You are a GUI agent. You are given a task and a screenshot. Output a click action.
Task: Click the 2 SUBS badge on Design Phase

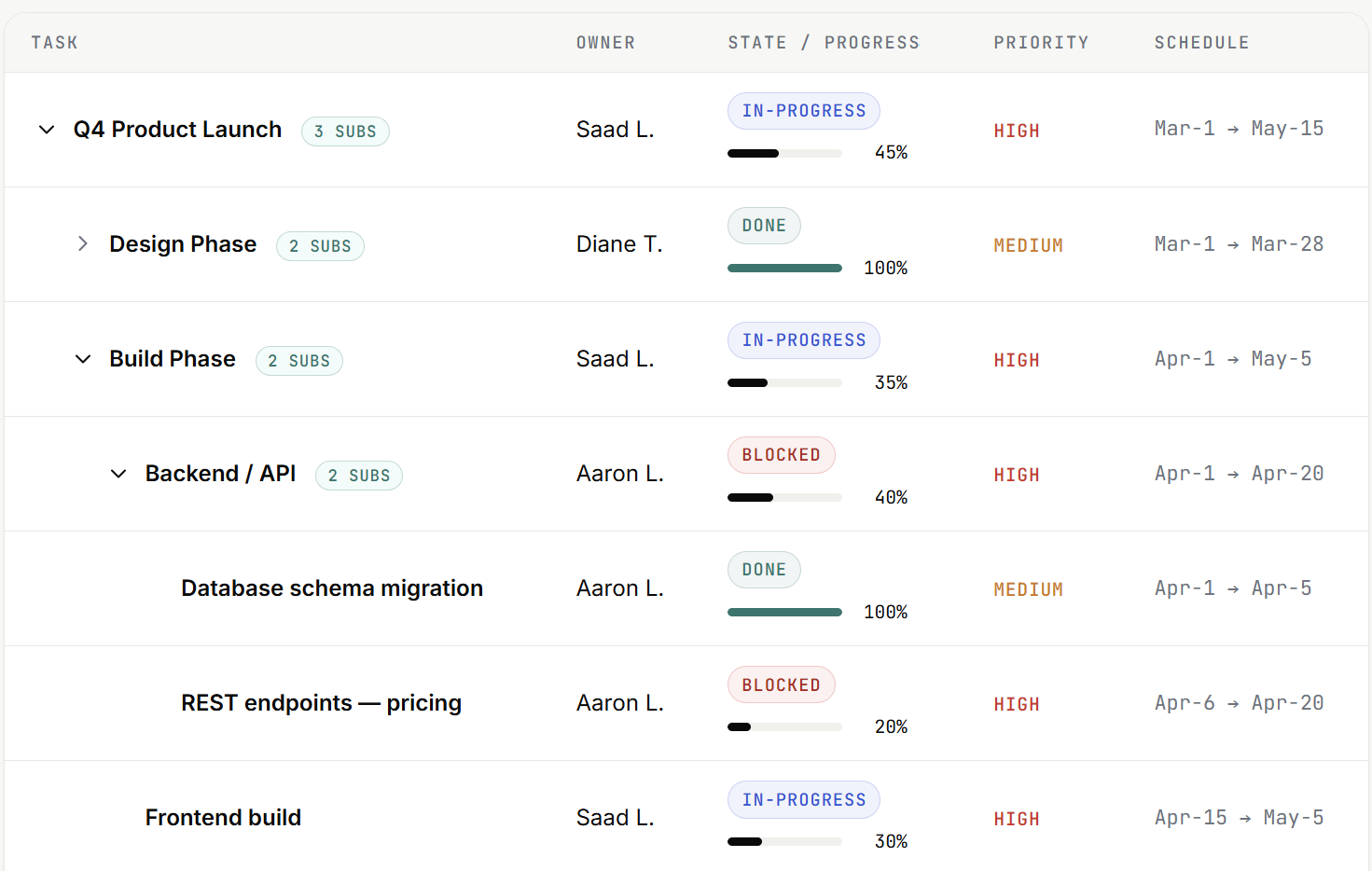(320, 246)
